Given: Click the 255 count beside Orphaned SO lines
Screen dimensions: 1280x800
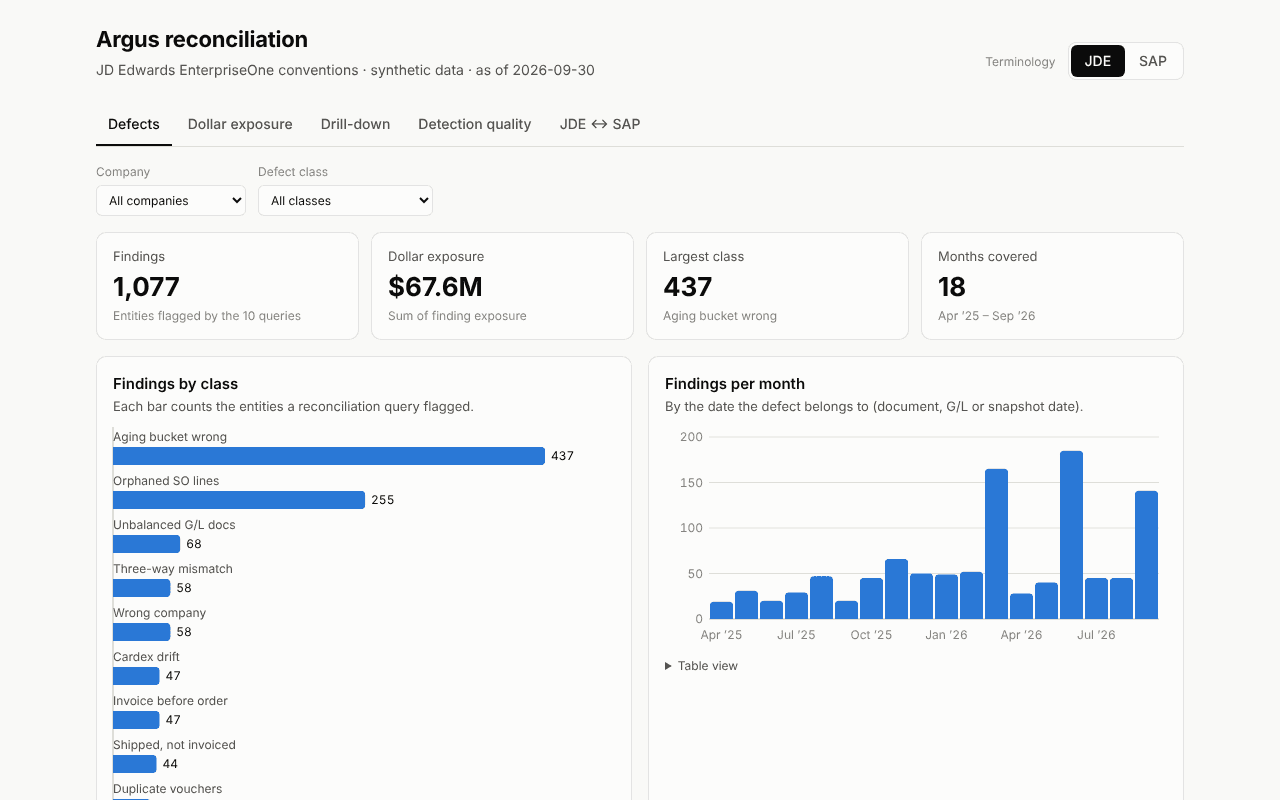Looking at the screenshot, I should (383, 500).
